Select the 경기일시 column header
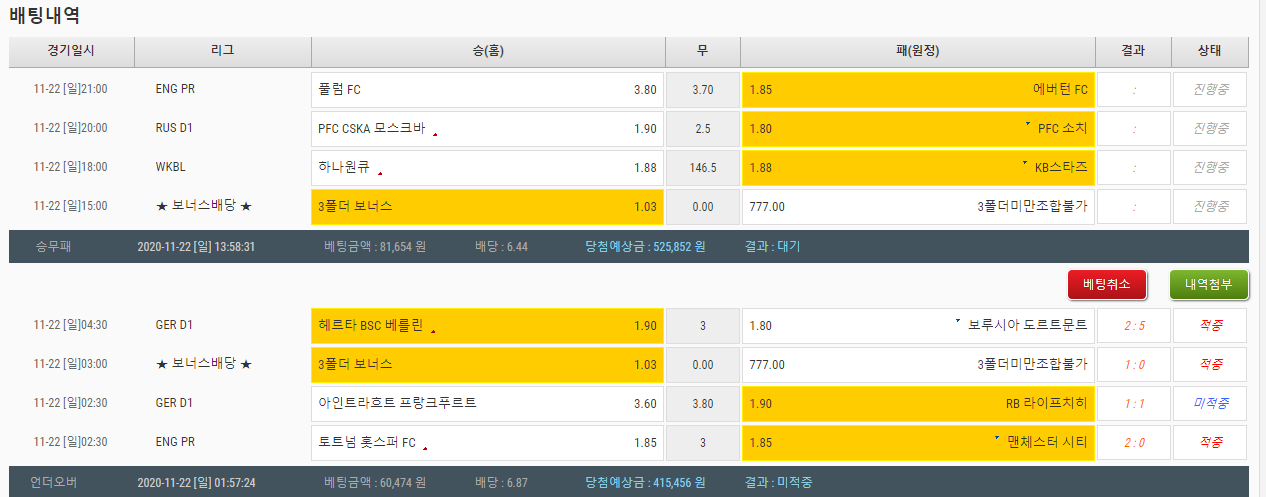This screenshot has width=1266, height=497. coord(71,51)
